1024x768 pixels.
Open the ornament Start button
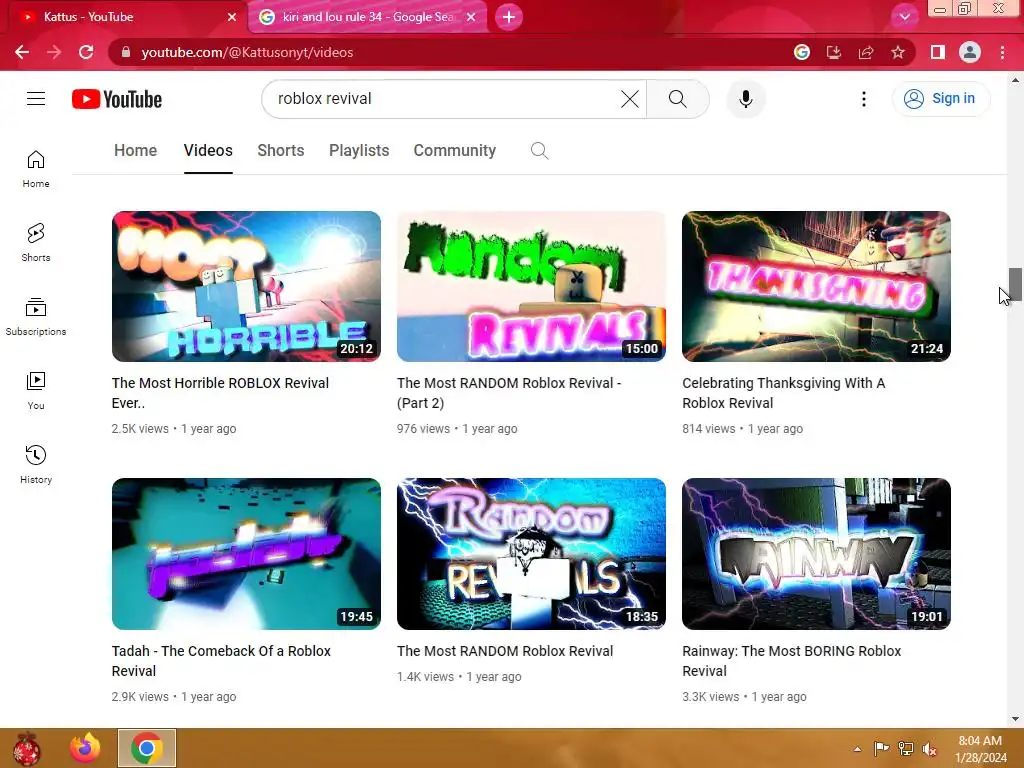click(x=27, y=748)
